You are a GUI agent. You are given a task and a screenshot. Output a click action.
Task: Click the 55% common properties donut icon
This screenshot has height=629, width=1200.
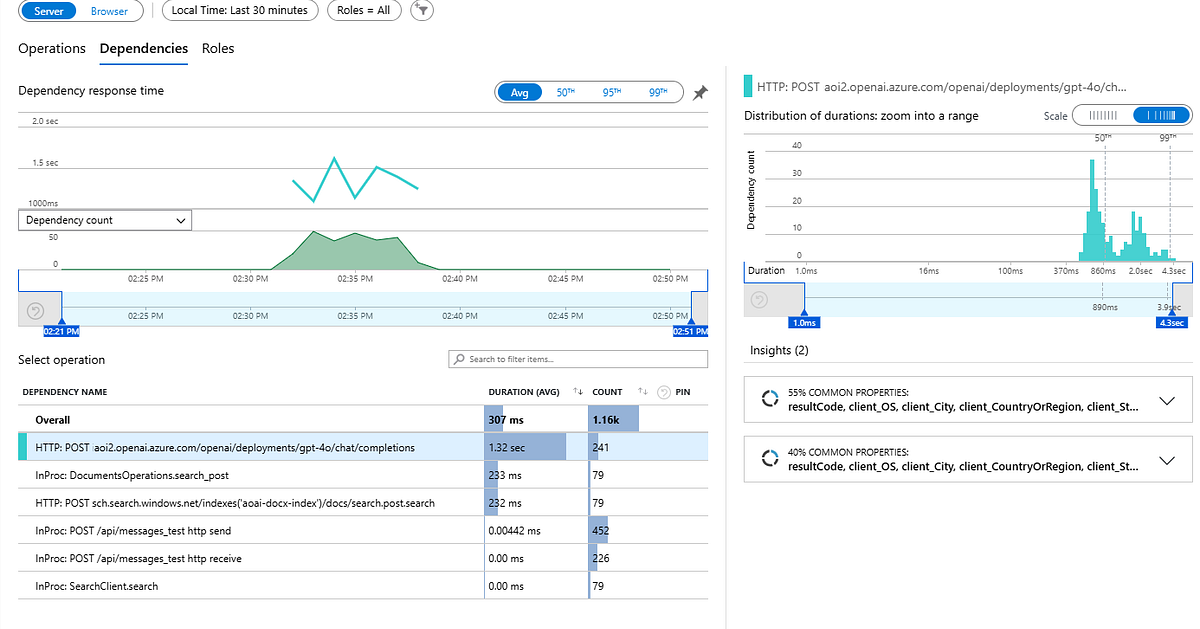pyautogui.click(x=769, y=399)
